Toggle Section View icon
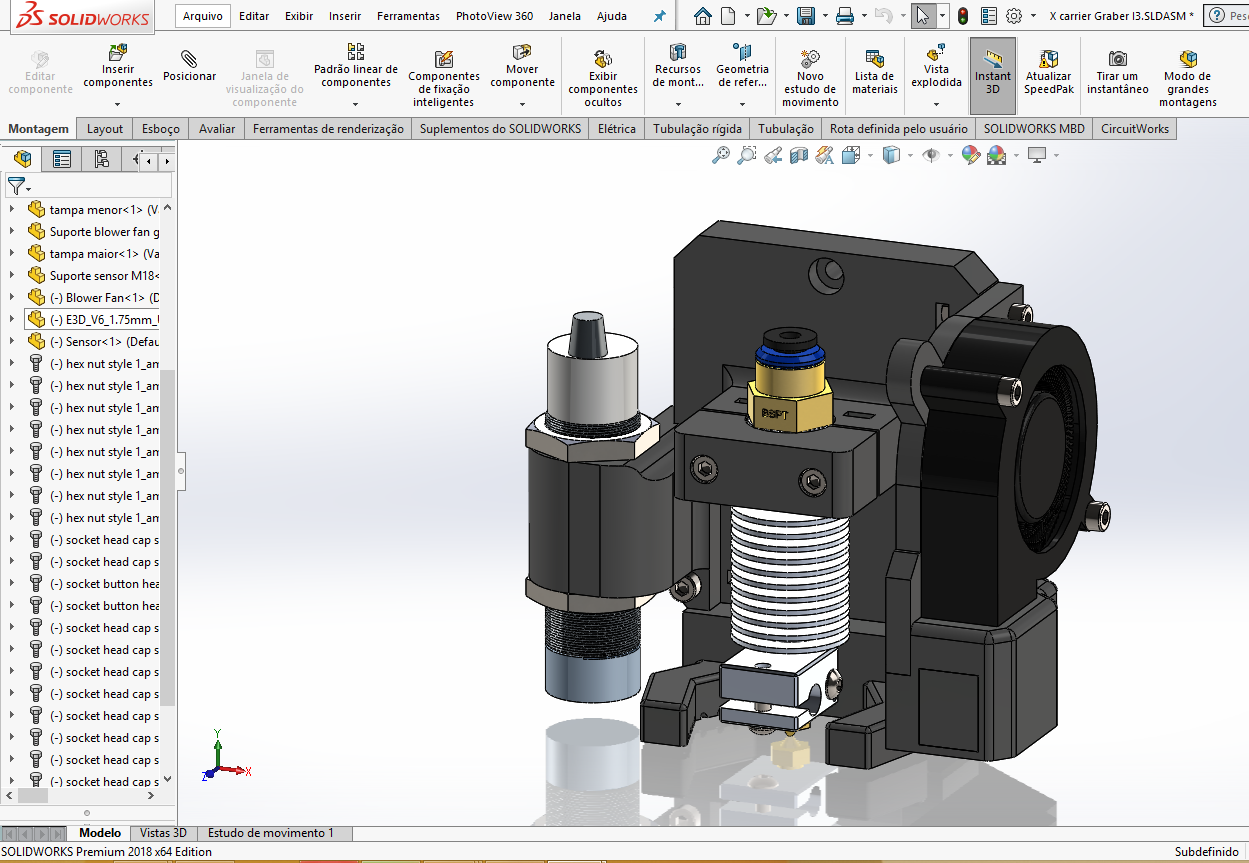 (x=798, y=155)
